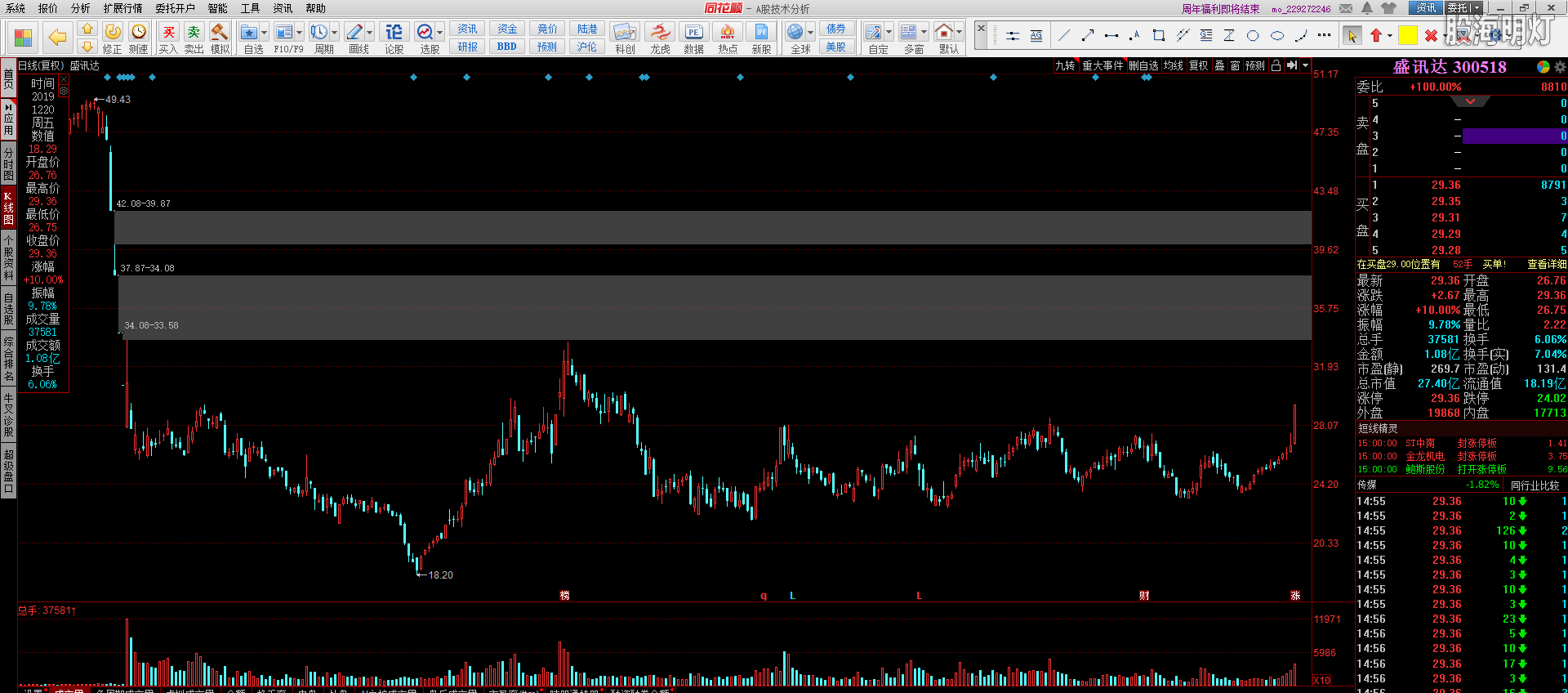Toggle the 均线 moving average display
1568x693 pixels.
click(x=1173, y=65)
